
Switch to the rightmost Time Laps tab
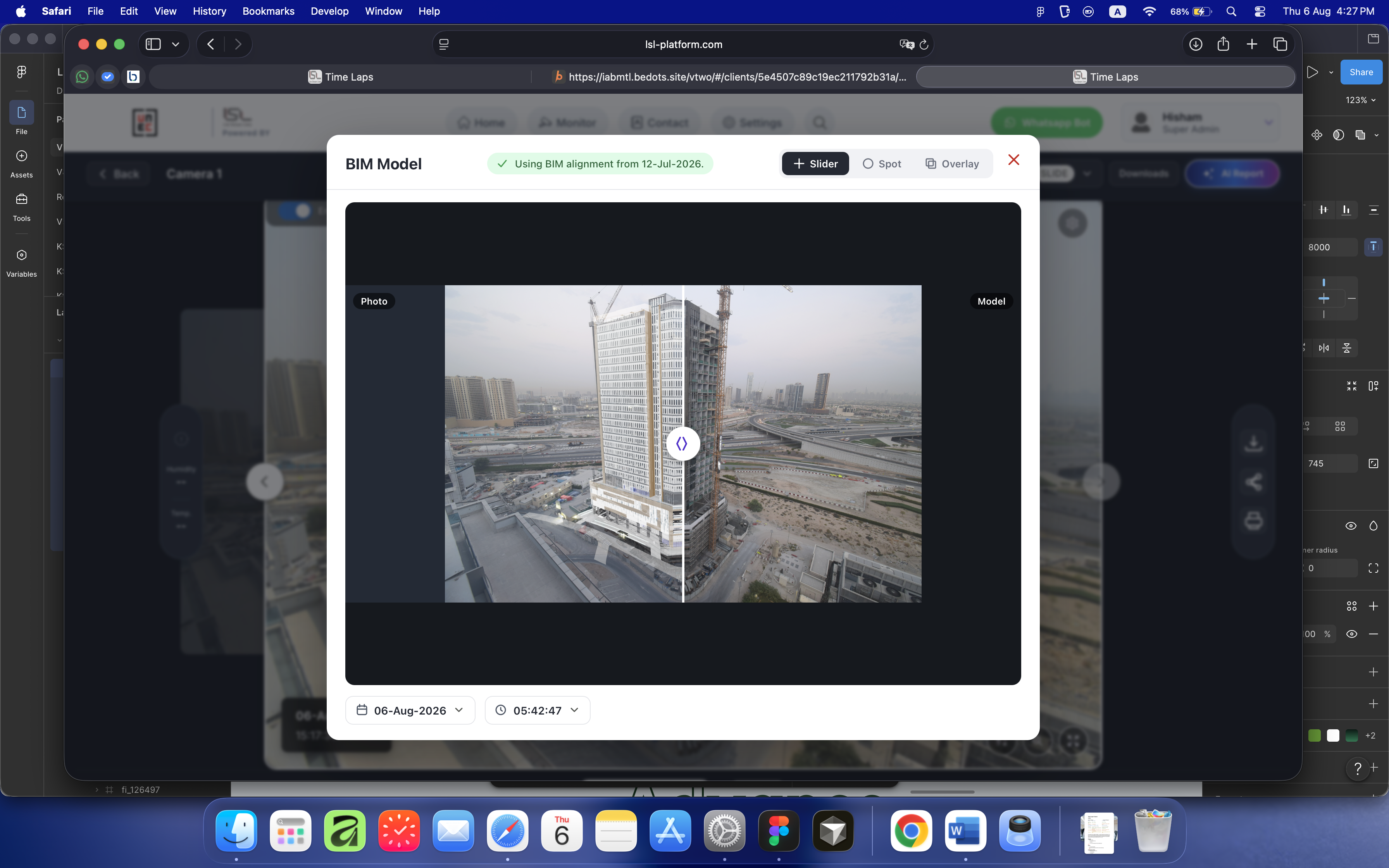click(x=1105, y=77)
